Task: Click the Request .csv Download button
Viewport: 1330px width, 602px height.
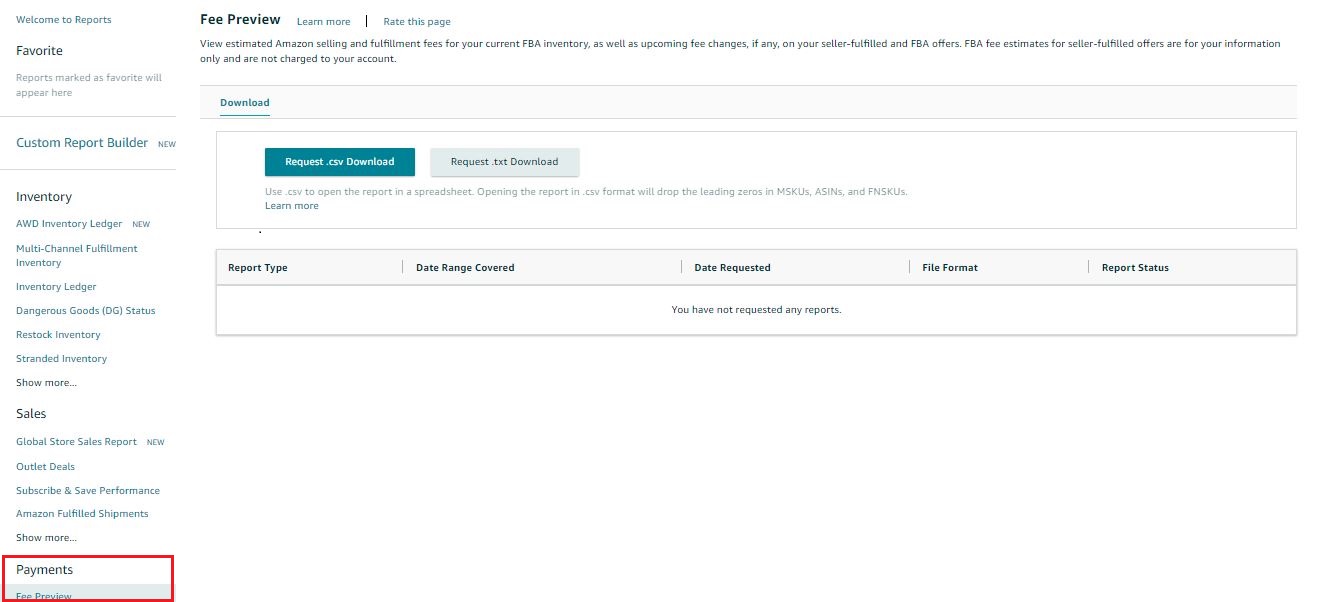Action: pos(339,161)
